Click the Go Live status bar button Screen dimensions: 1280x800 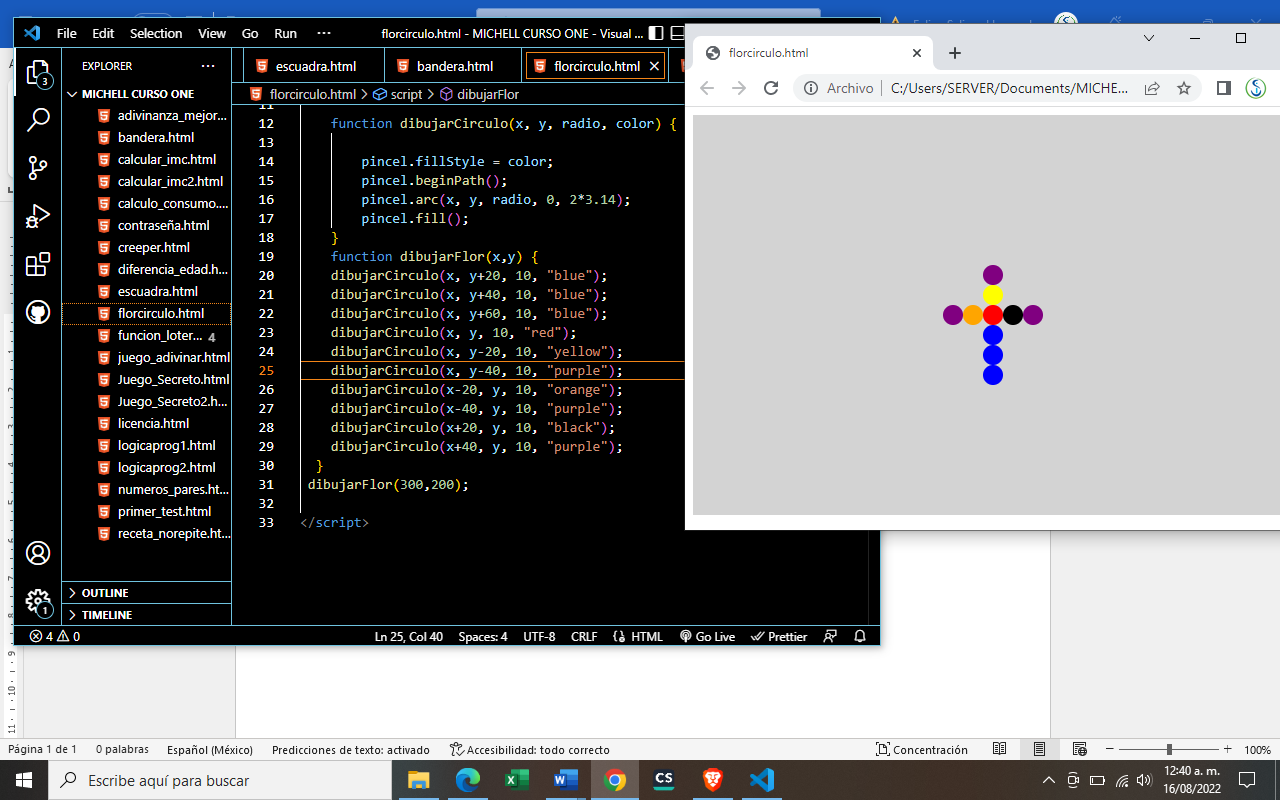(x=707, y=636)
